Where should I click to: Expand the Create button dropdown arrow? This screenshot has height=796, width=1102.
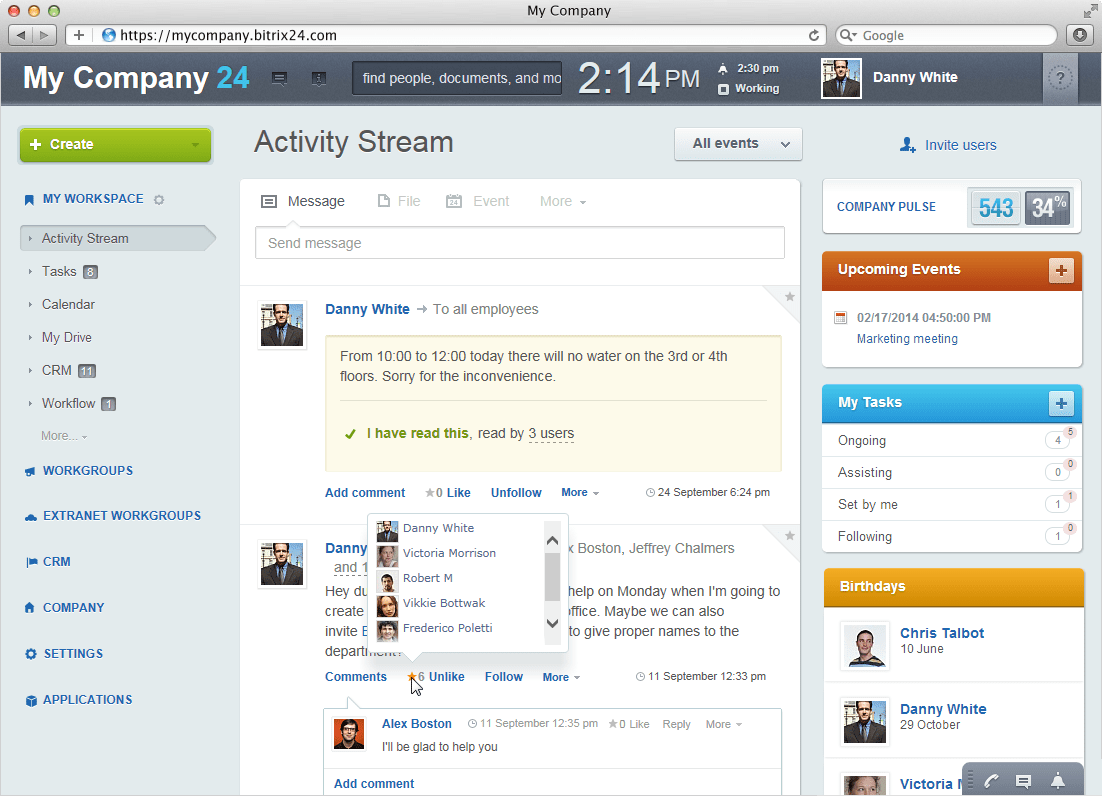pyautogui.click(x=195, y=145)
